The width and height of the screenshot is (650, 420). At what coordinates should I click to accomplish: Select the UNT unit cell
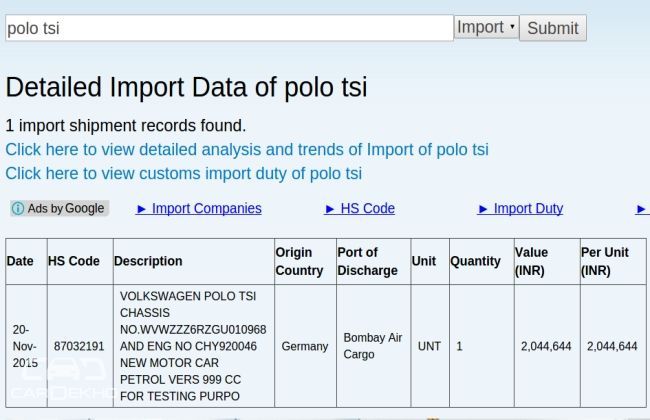430,346
